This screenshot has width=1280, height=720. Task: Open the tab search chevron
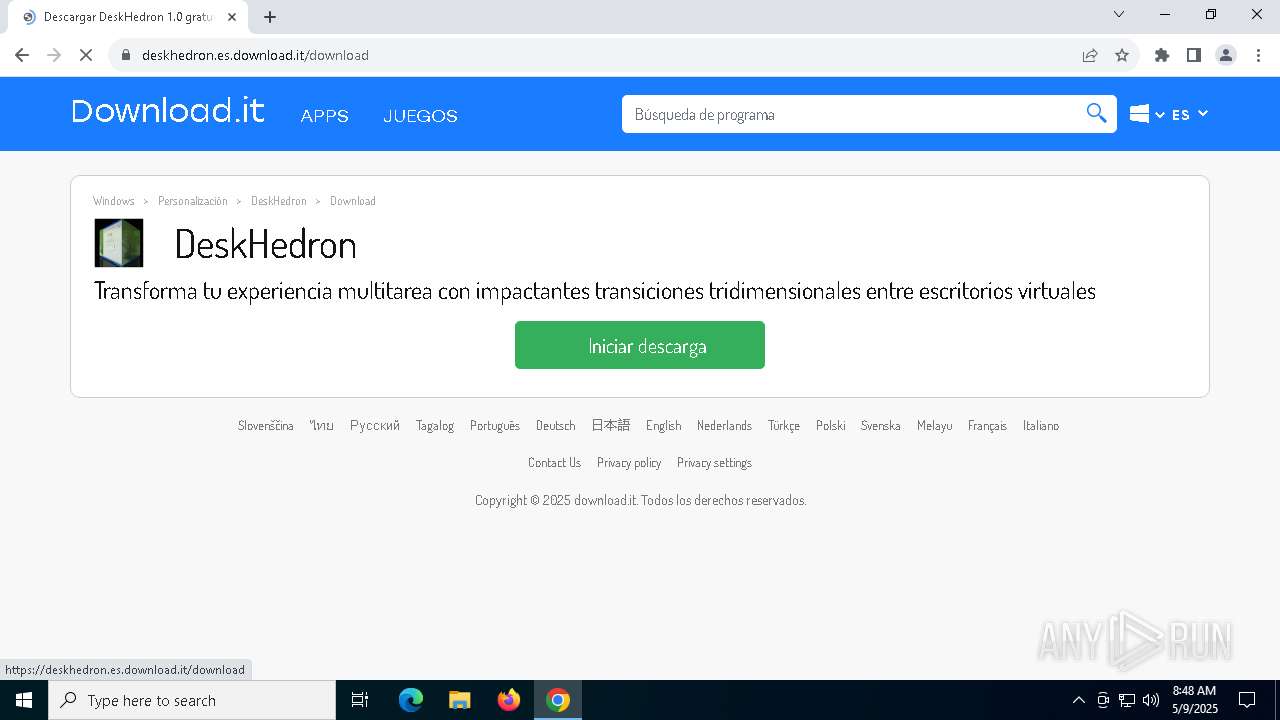click(x=1119, y=14)
